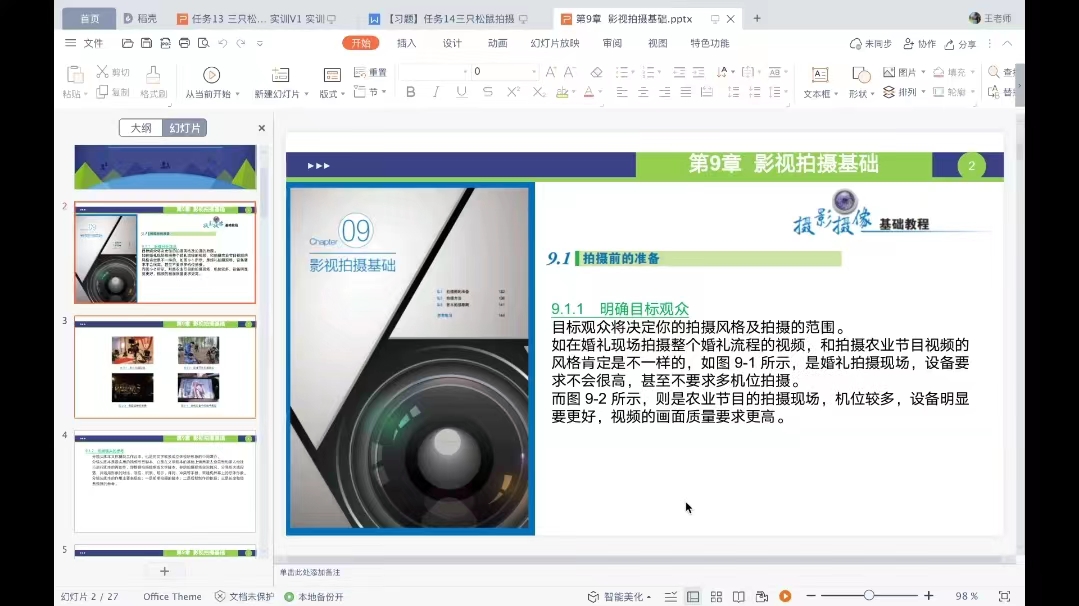Expand the font size dropdown
Image resolution: width=1079 pixels, height=606 pixels.
533,72
